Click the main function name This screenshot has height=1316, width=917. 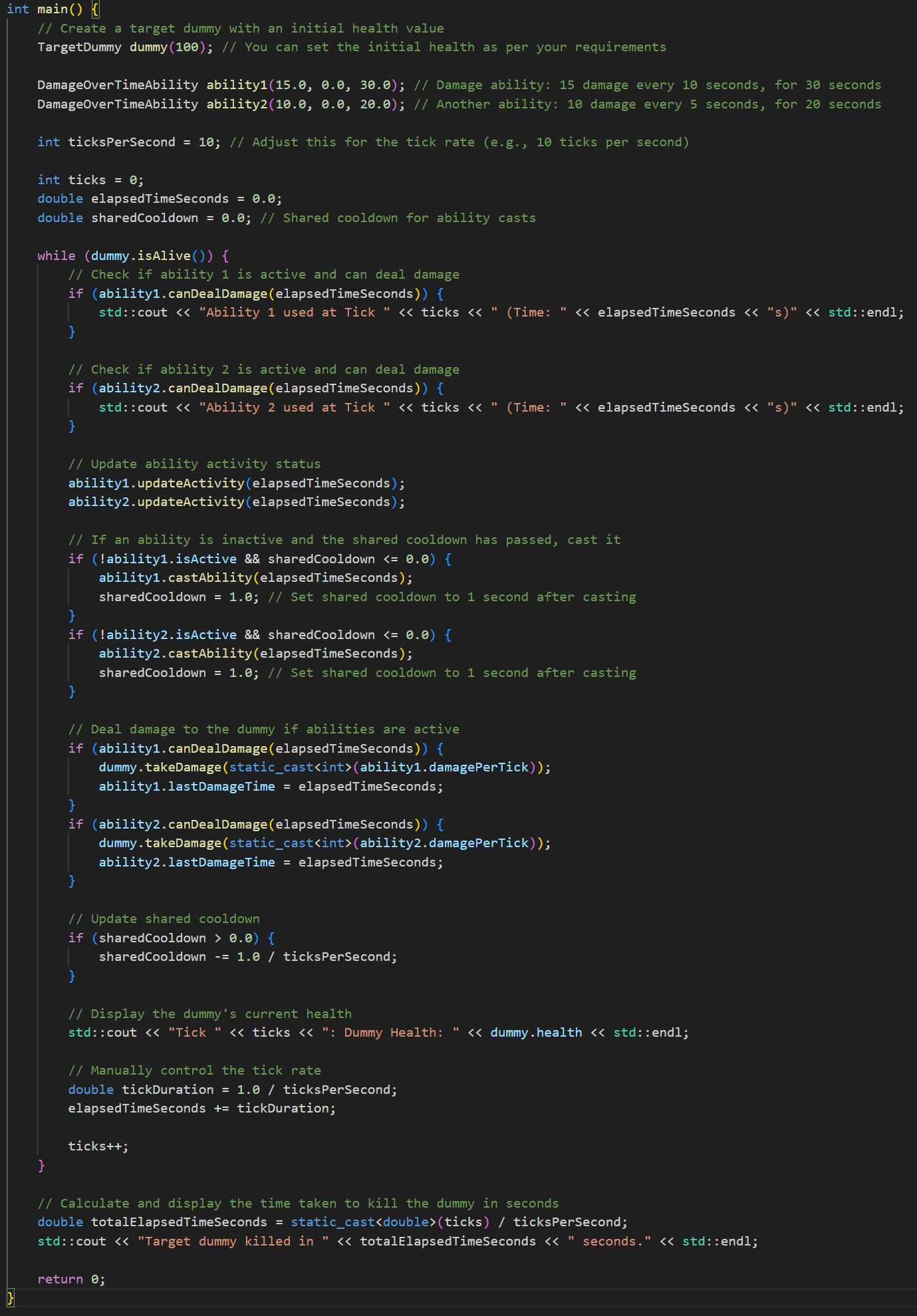pyautogui.click(x=52, y=9)
